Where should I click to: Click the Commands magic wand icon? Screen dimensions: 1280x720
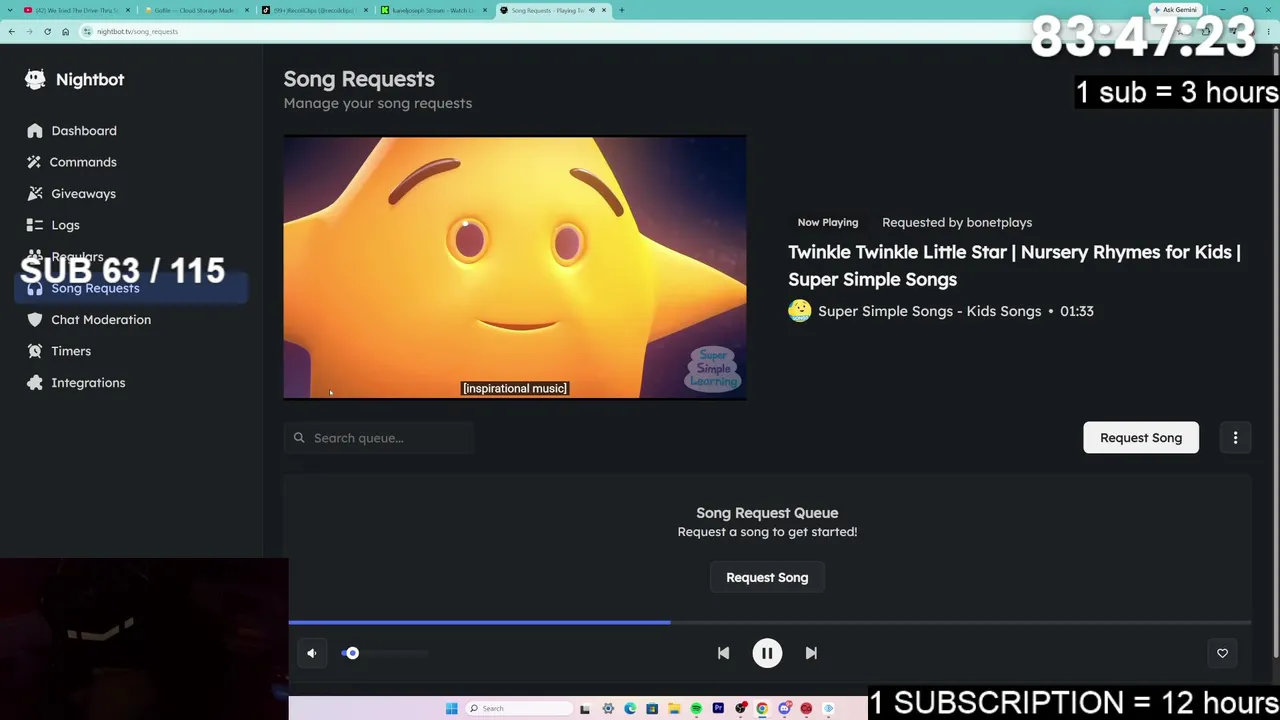[x=35, y=162]
